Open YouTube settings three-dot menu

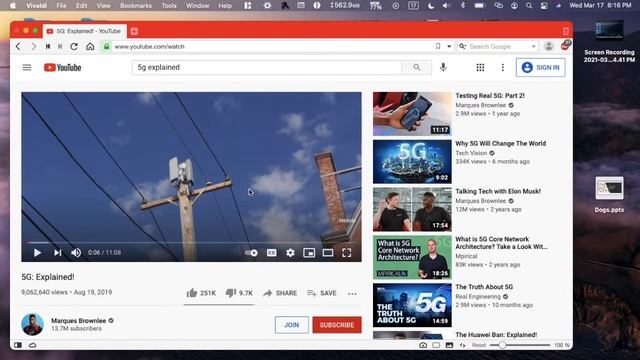coord(503,67)
